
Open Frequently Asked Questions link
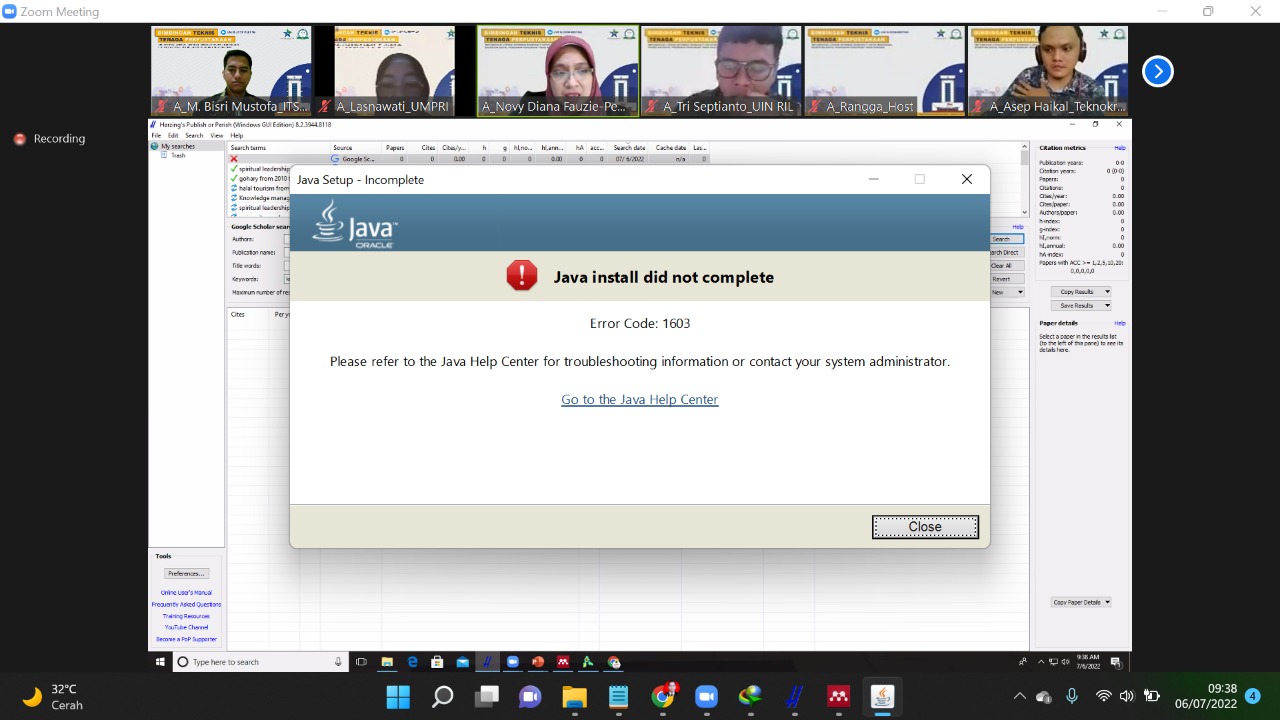[x=186, y=604]
